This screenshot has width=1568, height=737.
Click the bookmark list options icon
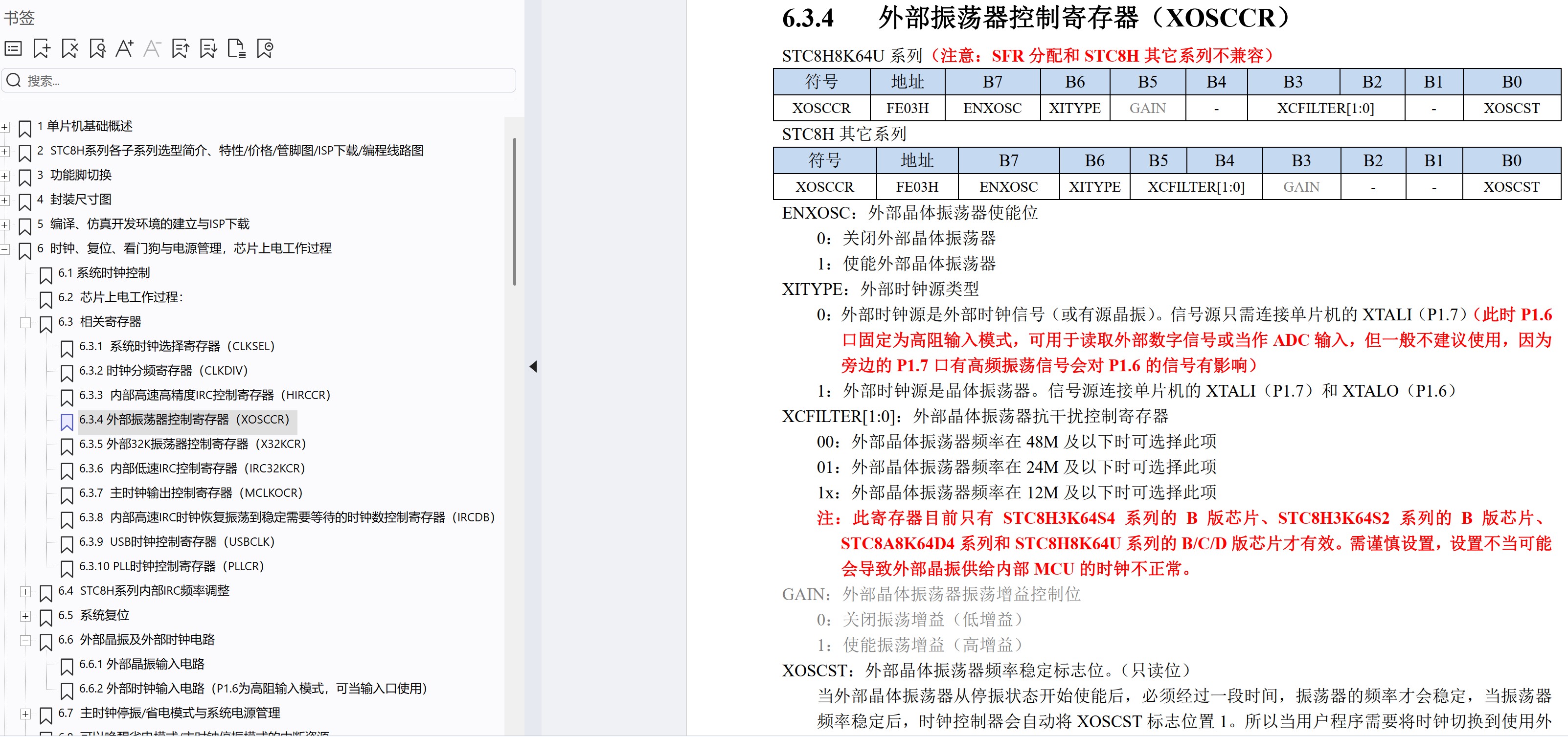coord(13,48)
